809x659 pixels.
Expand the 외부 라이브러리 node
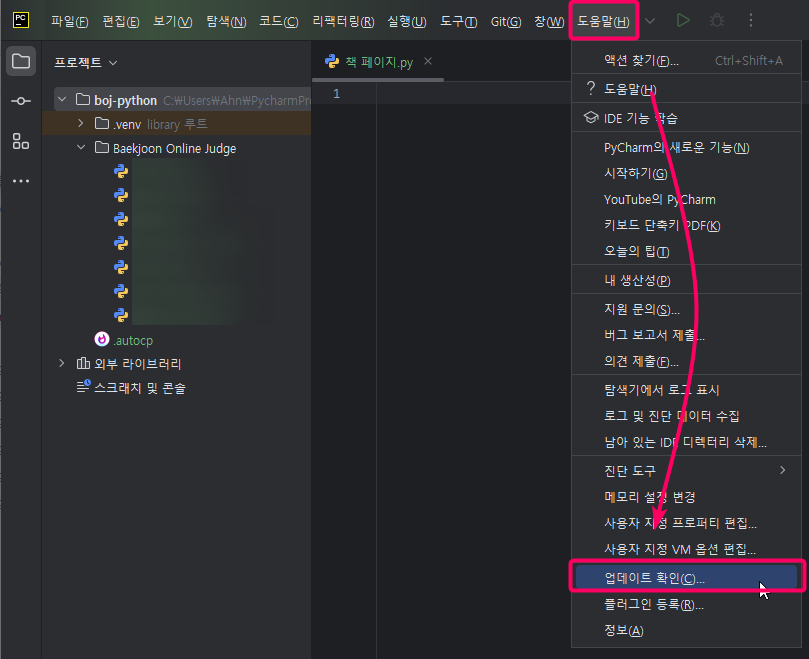tap(62, 363)
